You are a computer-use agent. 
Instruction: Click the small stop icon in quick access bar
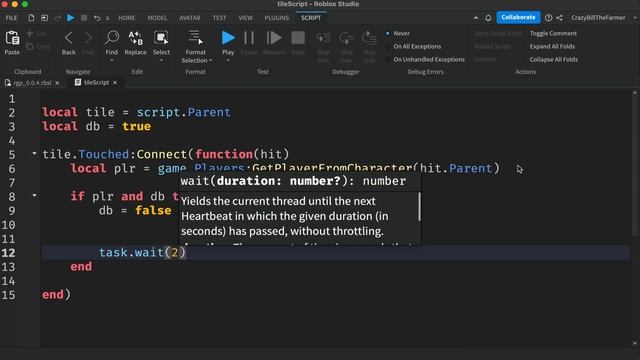[x=84, y=18]
